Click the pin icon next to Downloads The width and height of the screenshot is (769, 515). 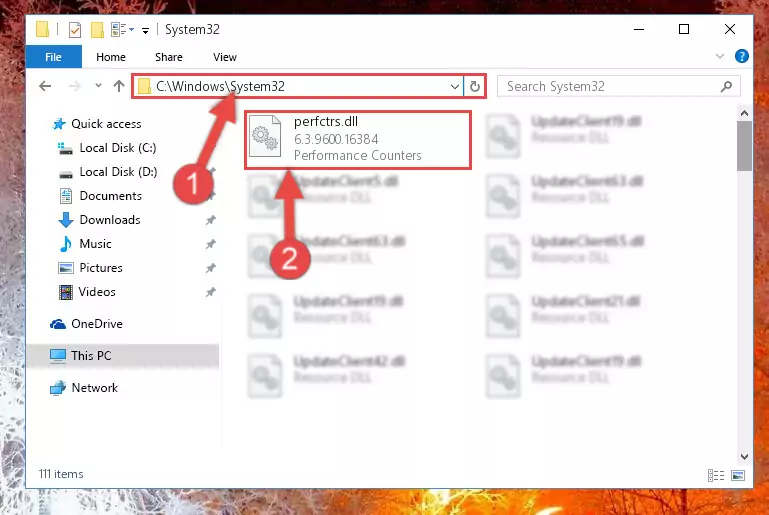click(x=210, y=220)
